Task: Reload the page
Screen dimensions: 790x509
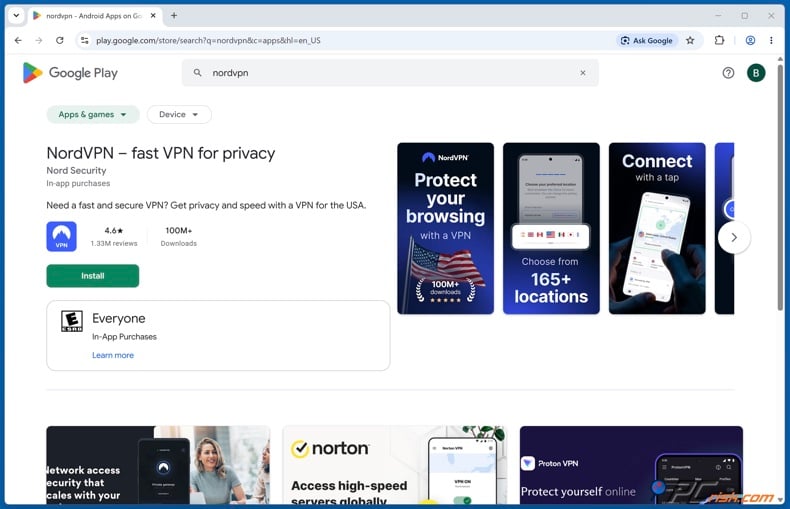Action: point(59,40)
